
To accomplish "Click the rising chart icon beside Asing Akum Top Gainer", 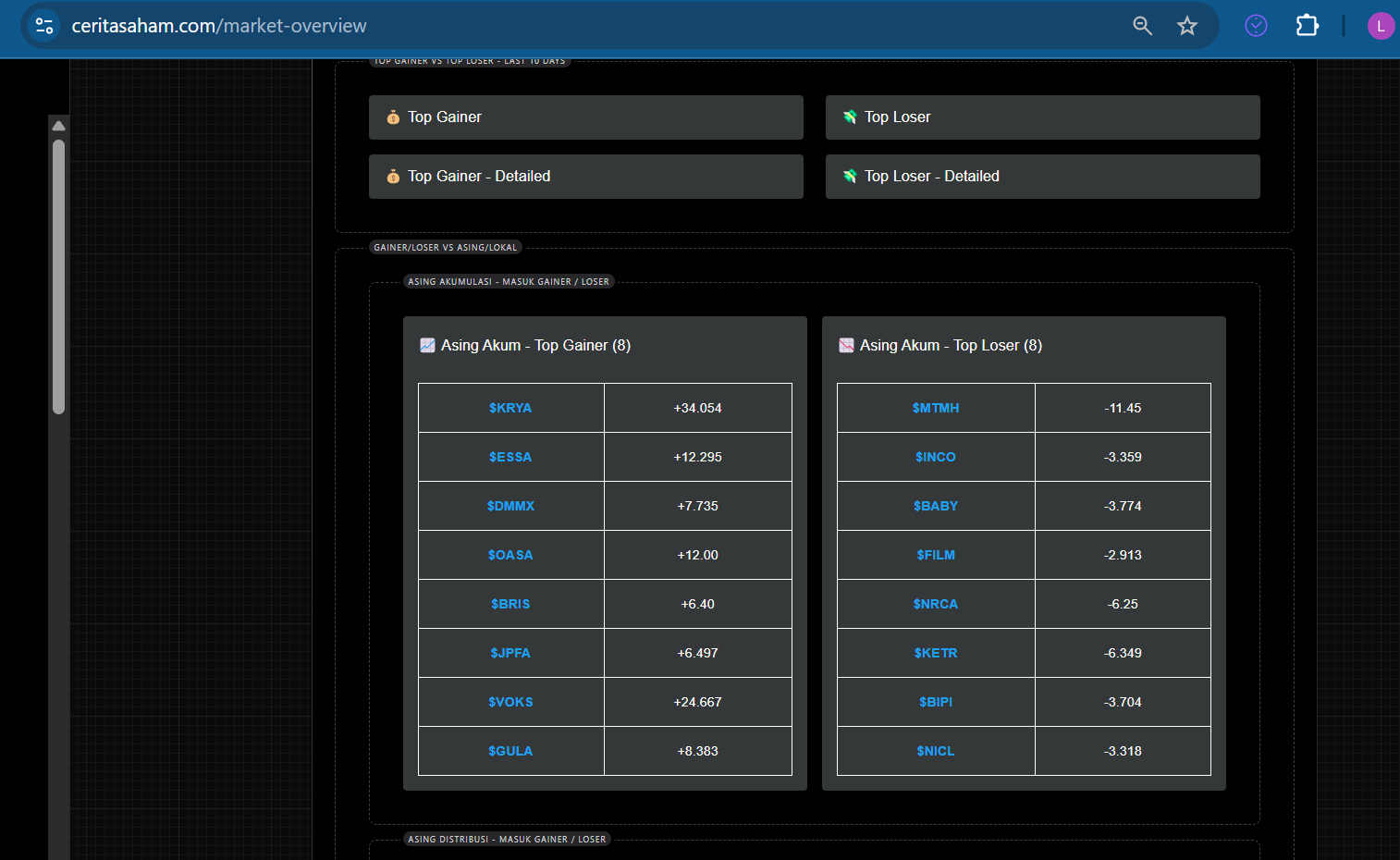I will [427, 345].
